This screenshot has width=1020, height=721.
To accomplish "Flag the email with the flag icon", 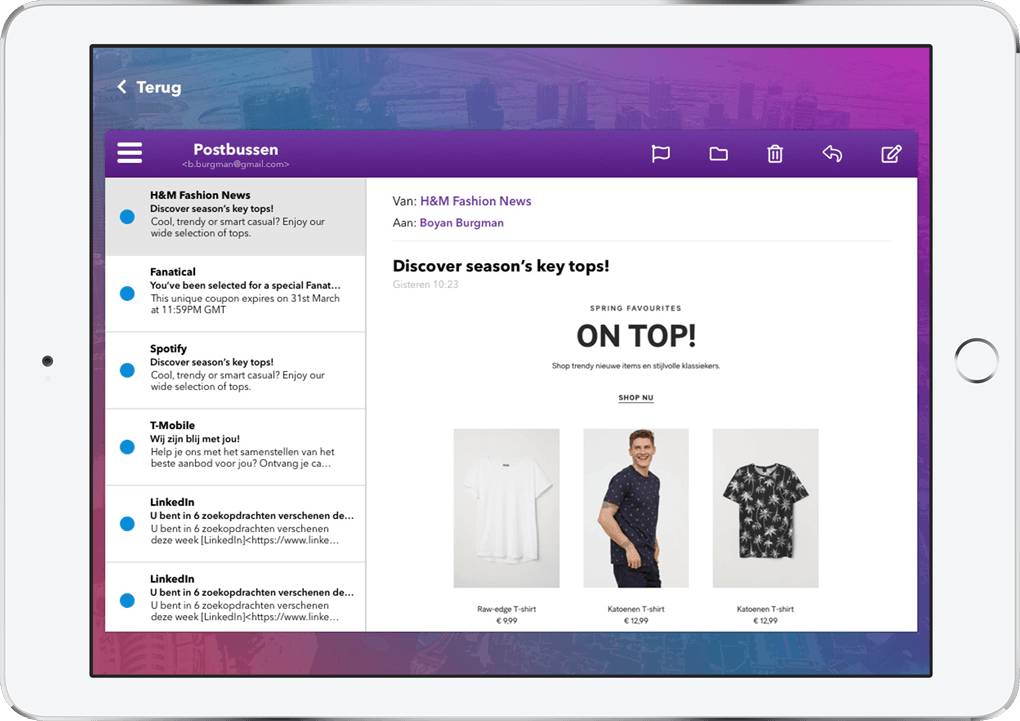I will (x=660, y=154).
